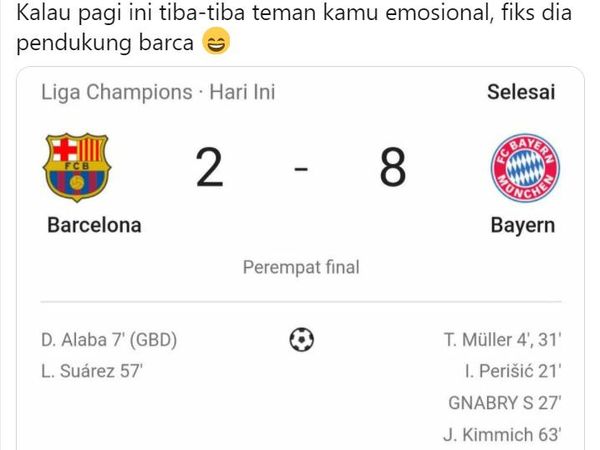Open the Barcelona team name link
This screenshot has height=450, width=600.
click(x=94, y=225)
